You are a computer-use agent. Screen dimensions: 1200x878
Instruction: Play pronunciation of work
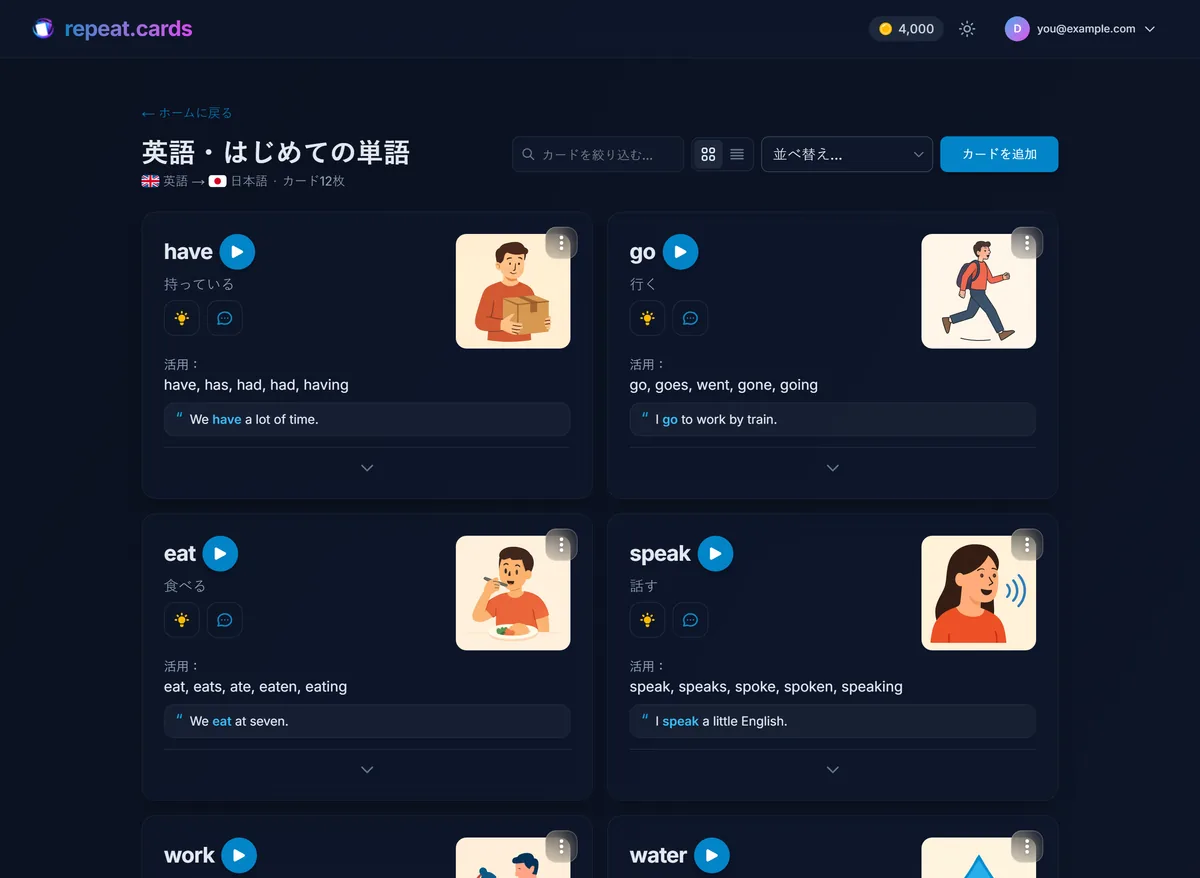[239, 856]
